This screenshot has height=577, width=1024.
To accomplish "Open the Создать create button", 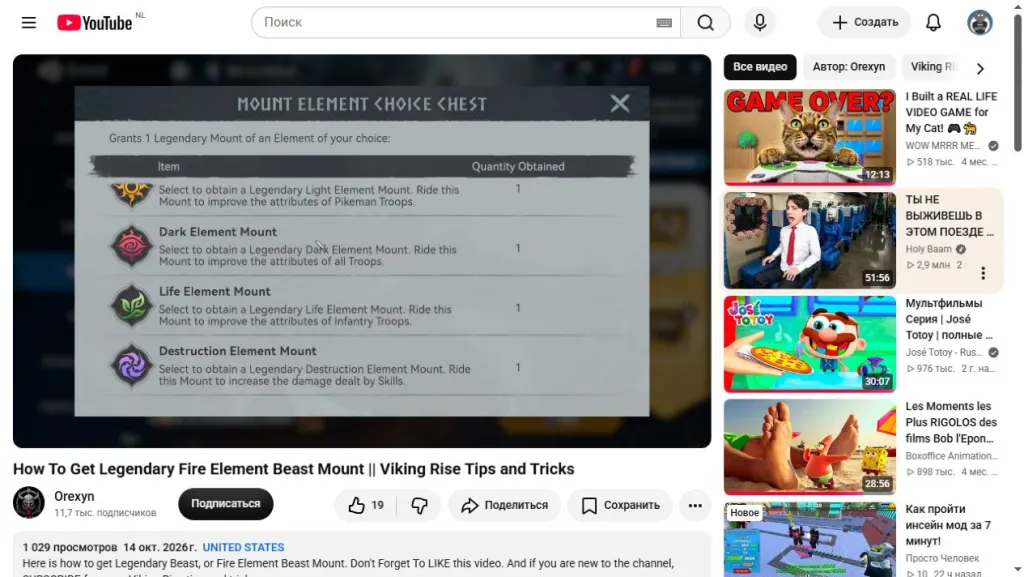I will [865, 23].
